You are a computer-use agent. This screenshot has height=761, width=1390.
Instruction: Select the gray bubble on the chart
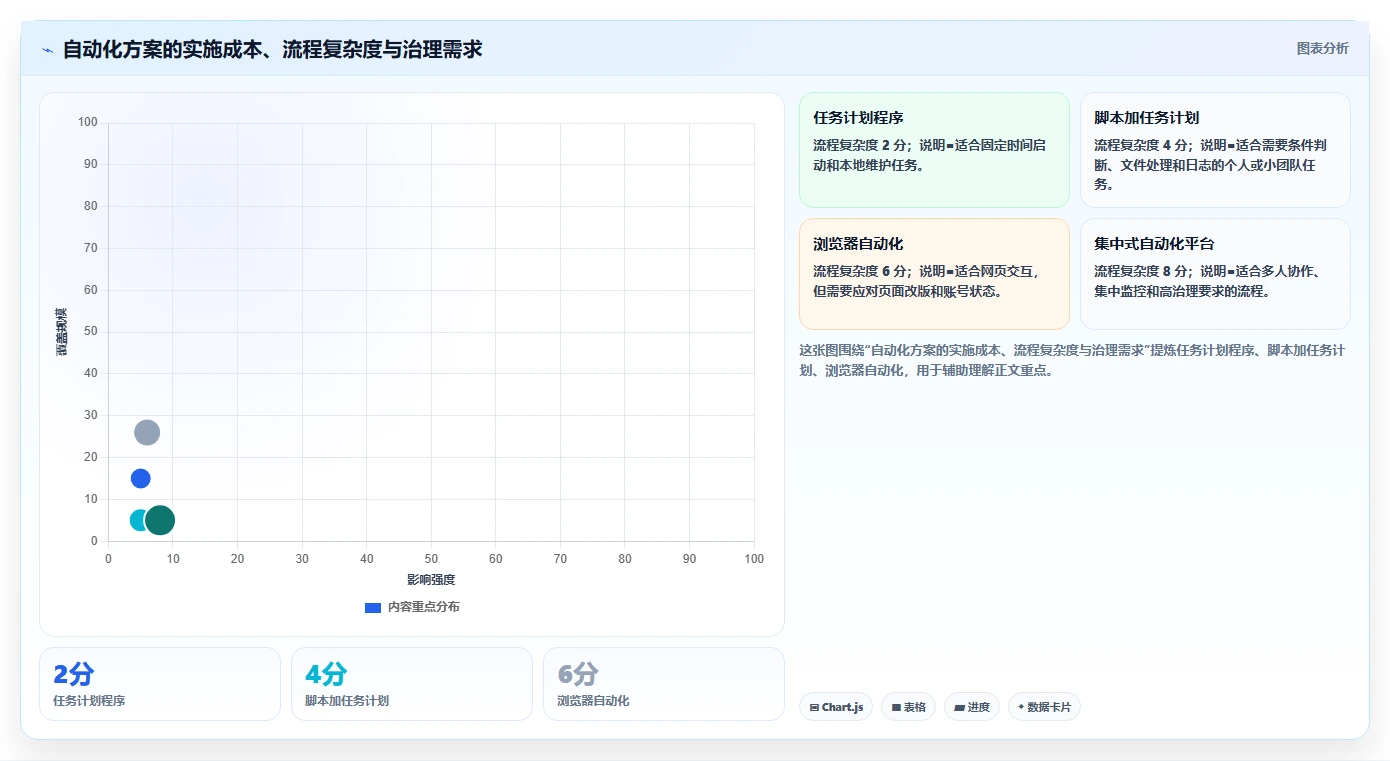point(147,432)
